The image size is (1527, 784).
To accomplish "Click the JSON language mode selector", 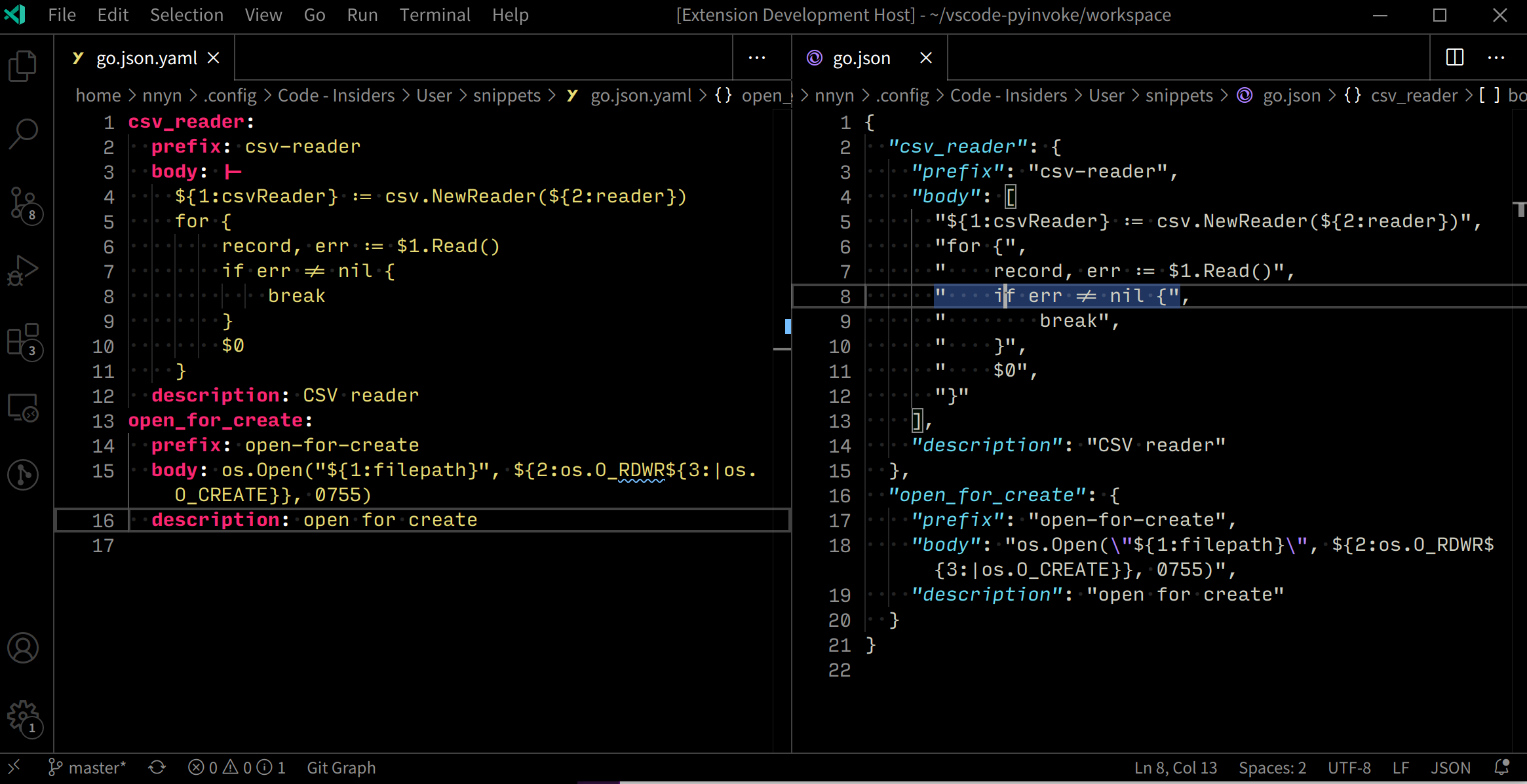I will 1450,768.
